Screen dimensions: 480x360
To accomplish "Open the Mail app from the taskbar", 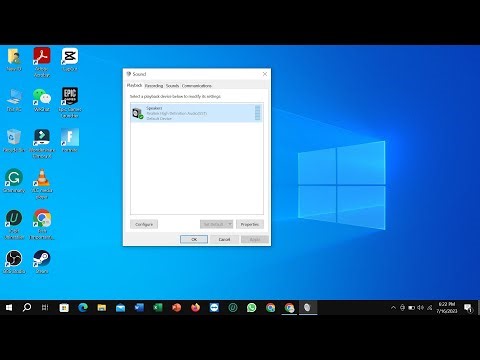I will click(120, 307).
